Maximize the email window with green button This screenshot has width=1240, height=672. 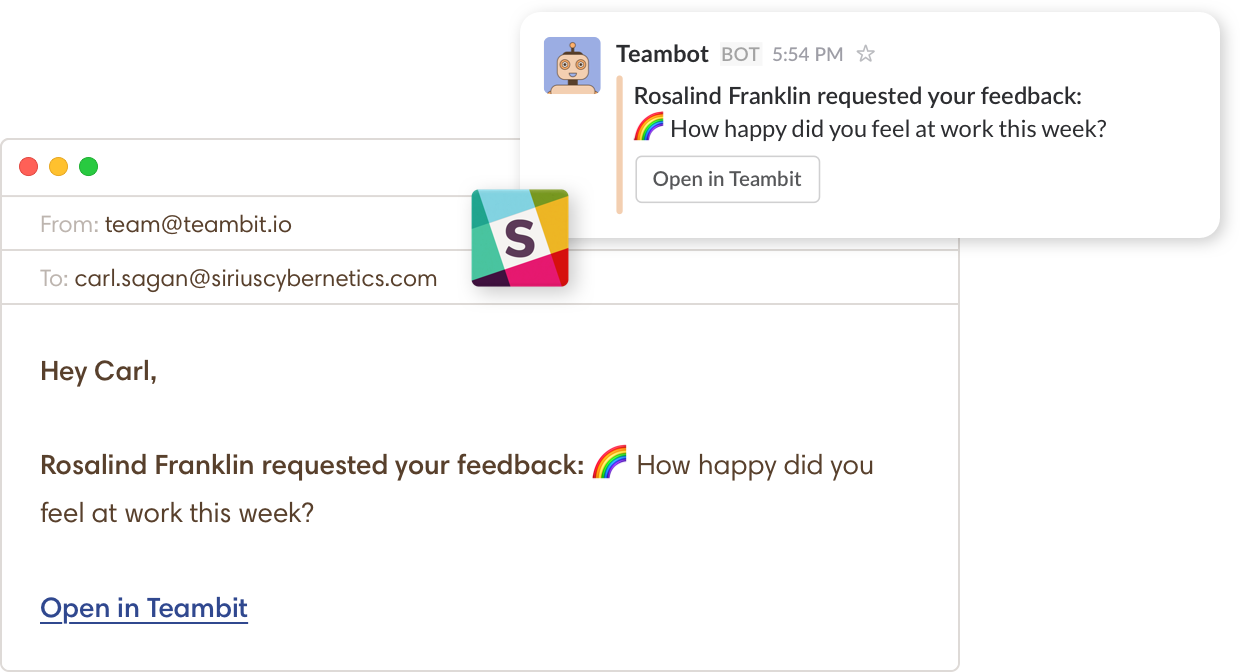pyautogui.click(x=89, y=167)
